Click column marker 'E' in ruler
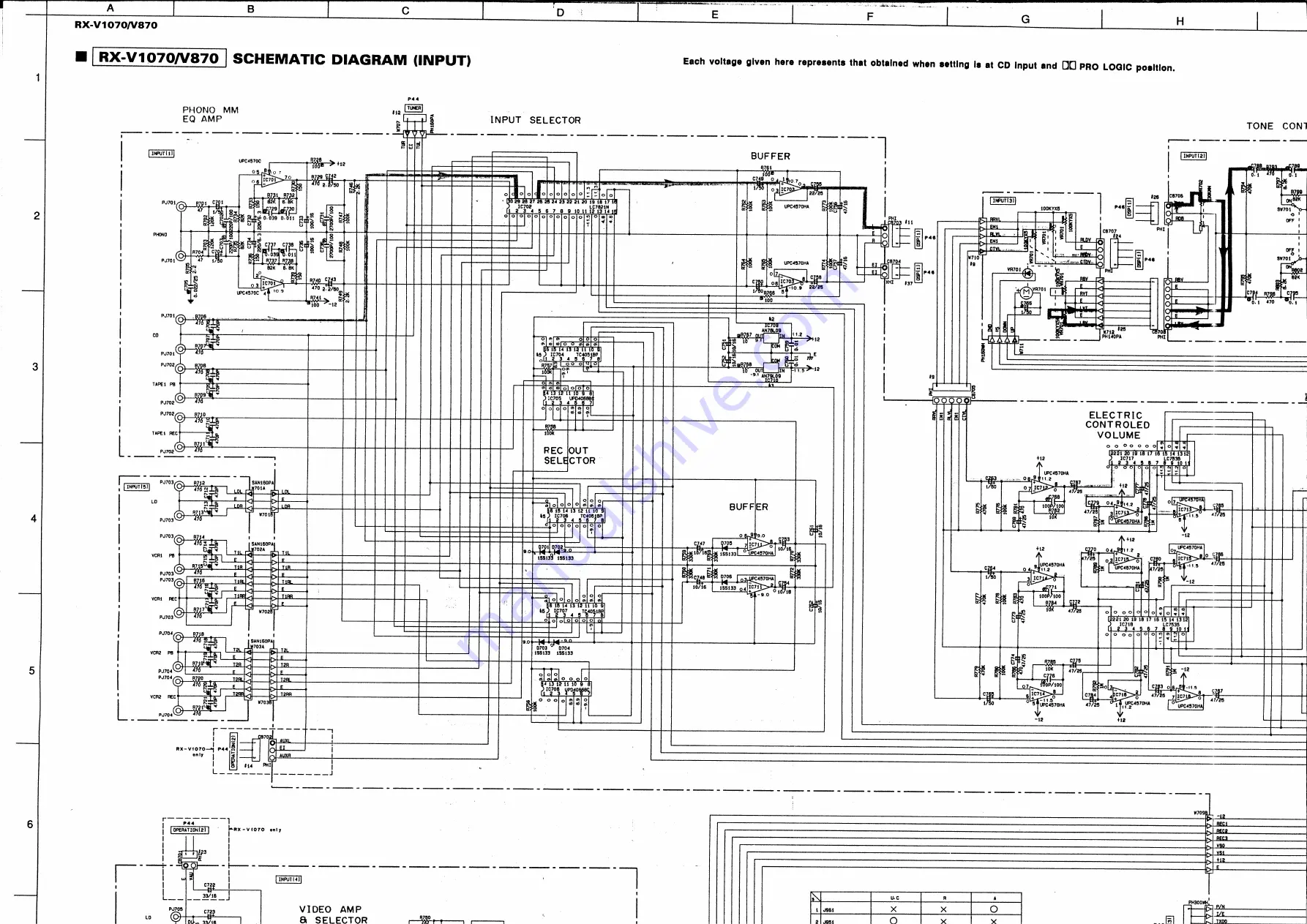1307x924 pixels. click(715, 15)
